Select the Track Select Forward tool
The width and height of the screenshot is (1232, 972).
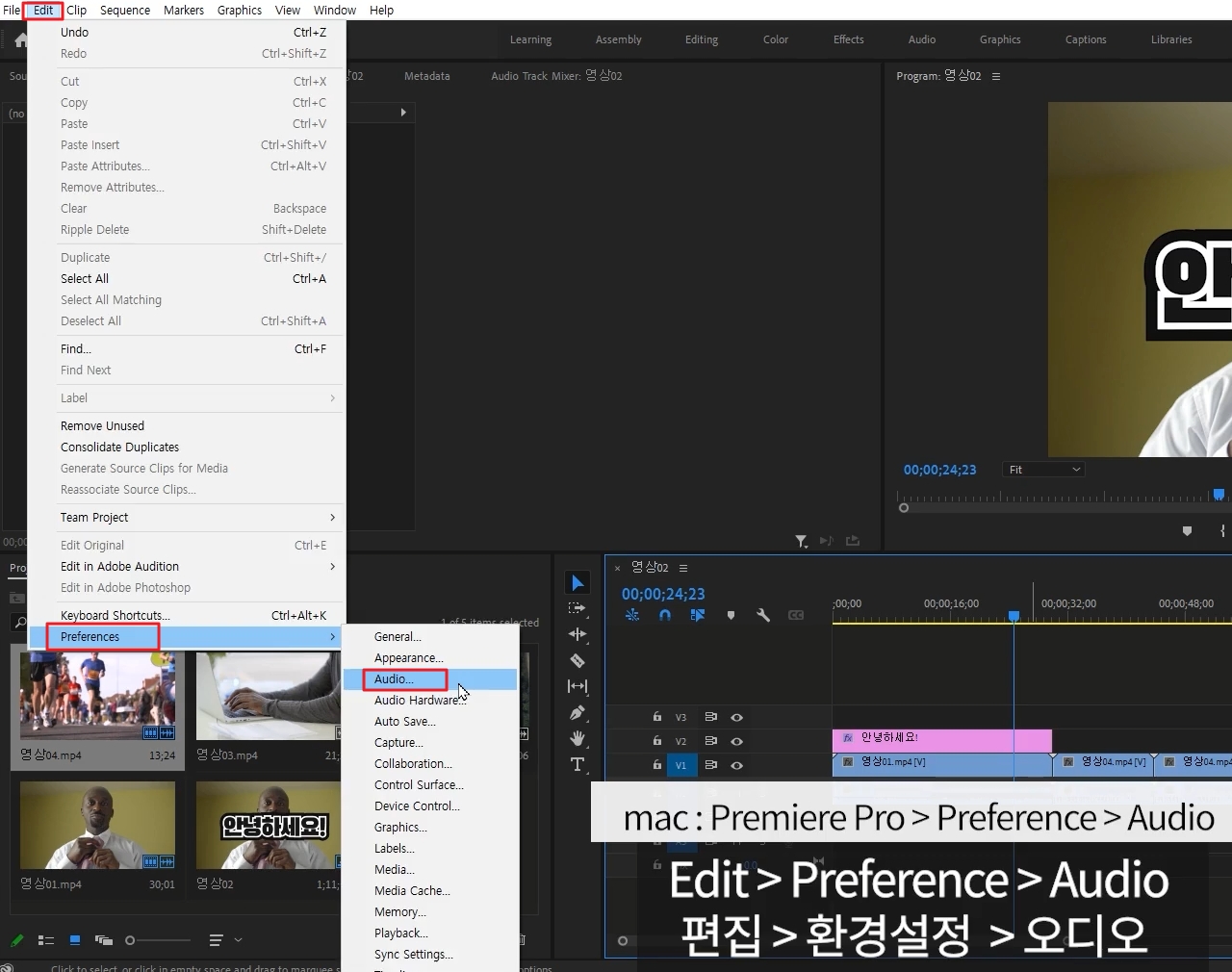click(577, 608)
